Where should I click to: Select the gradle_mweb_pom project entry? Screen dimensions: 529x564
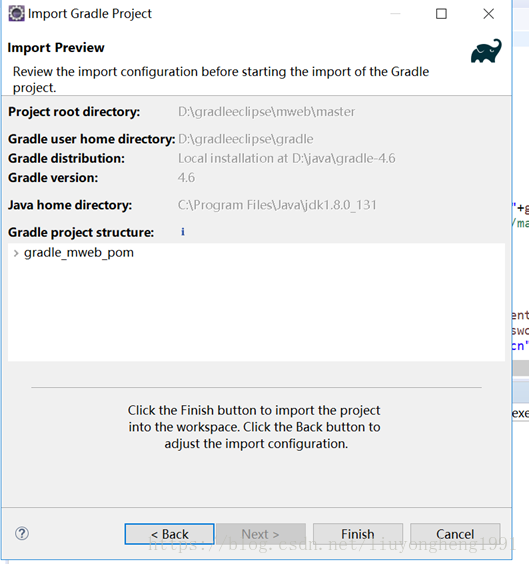click(79, 253)
